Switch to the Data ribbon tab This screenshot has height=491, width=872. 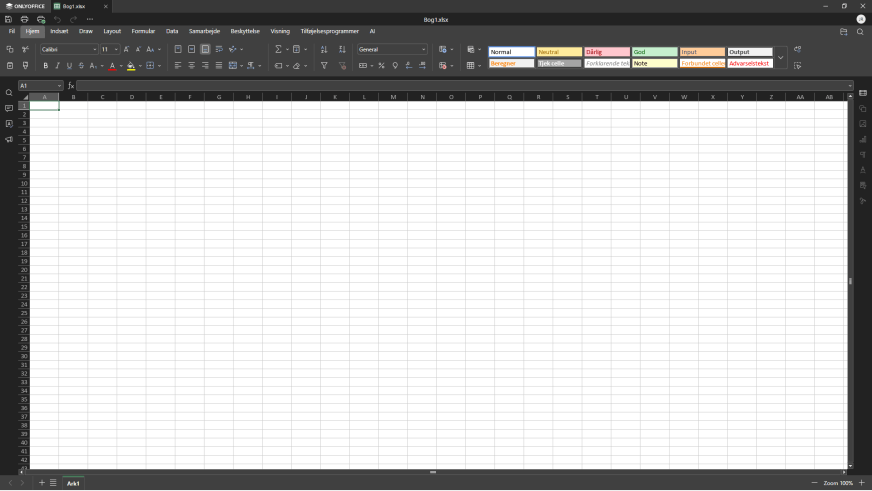[172, 31]
